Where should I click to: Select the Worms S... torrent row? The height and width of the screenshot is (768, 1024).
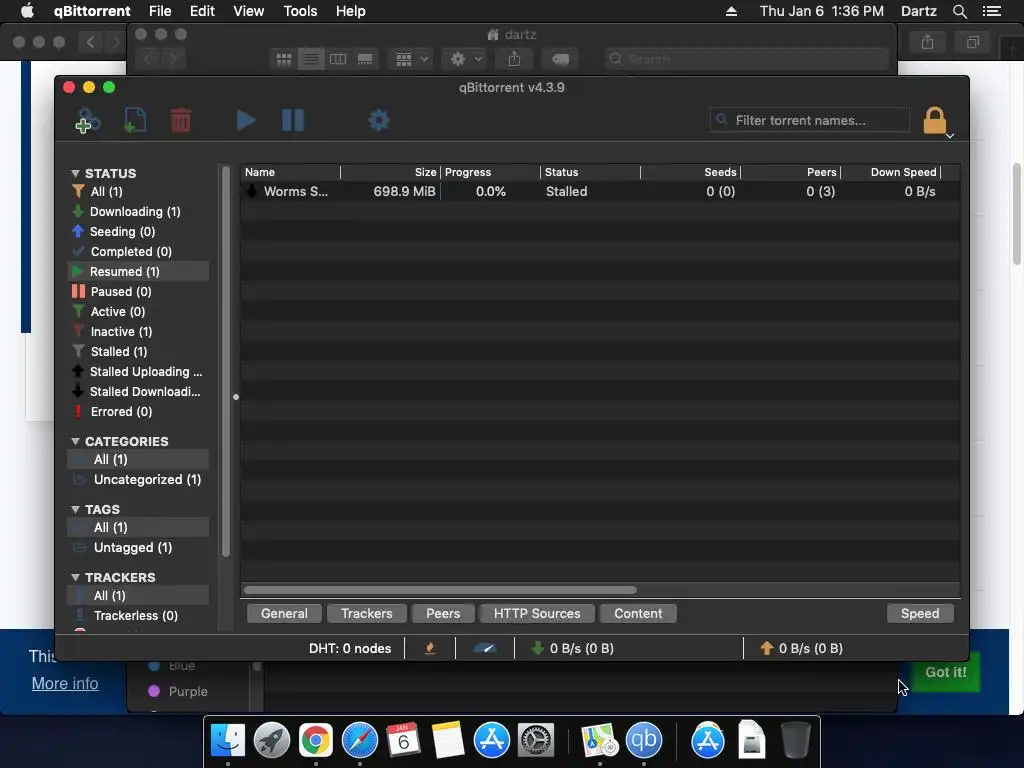[x=600, y=191]
